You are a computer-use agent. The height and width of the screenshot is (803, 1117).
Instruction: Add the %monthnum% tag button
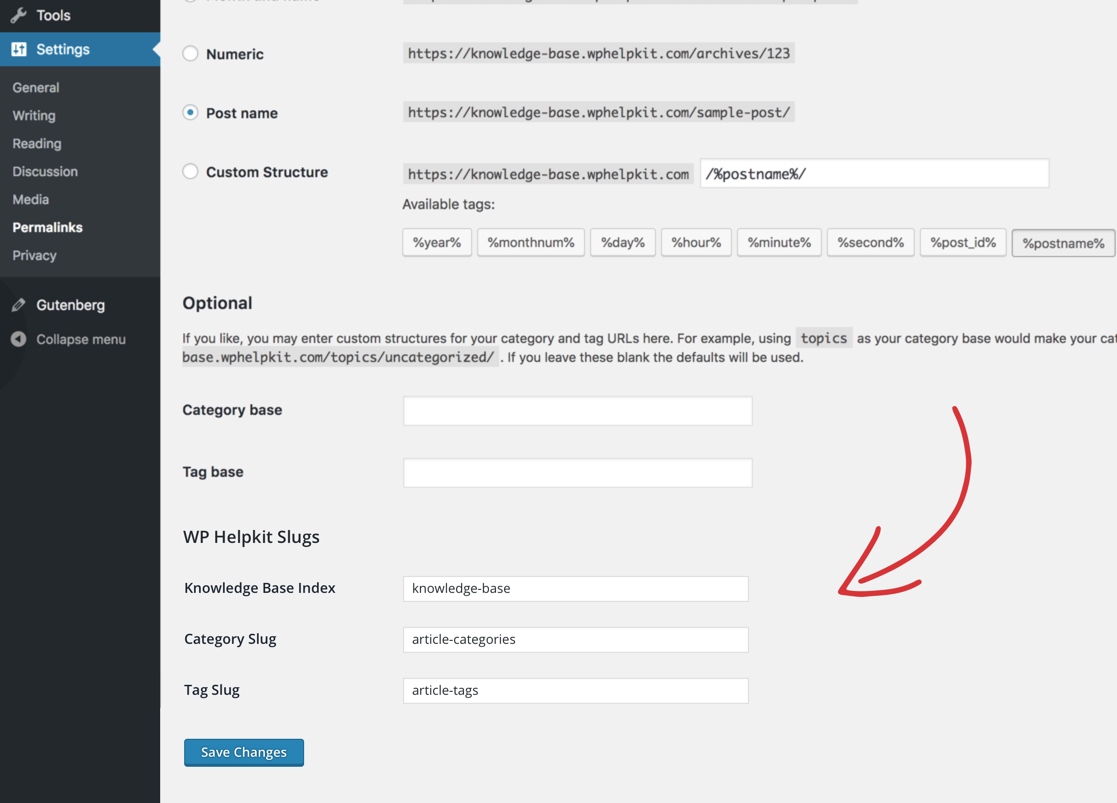pos(531,242)
